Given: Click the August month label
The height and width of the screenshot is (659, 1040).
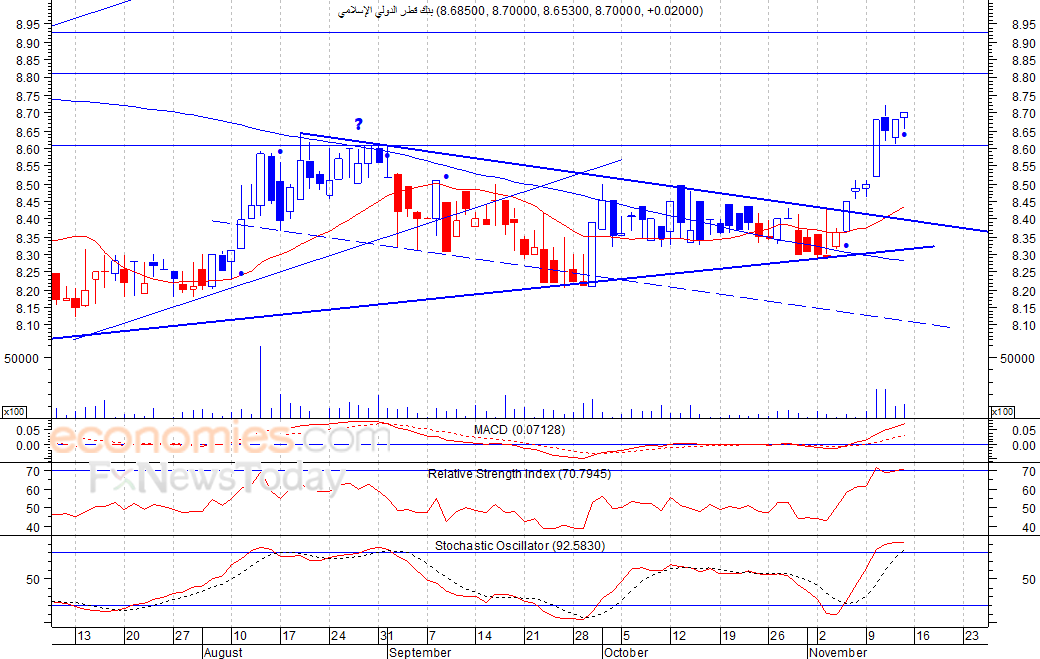Looking at the screenshot, I should pos(224,652).
